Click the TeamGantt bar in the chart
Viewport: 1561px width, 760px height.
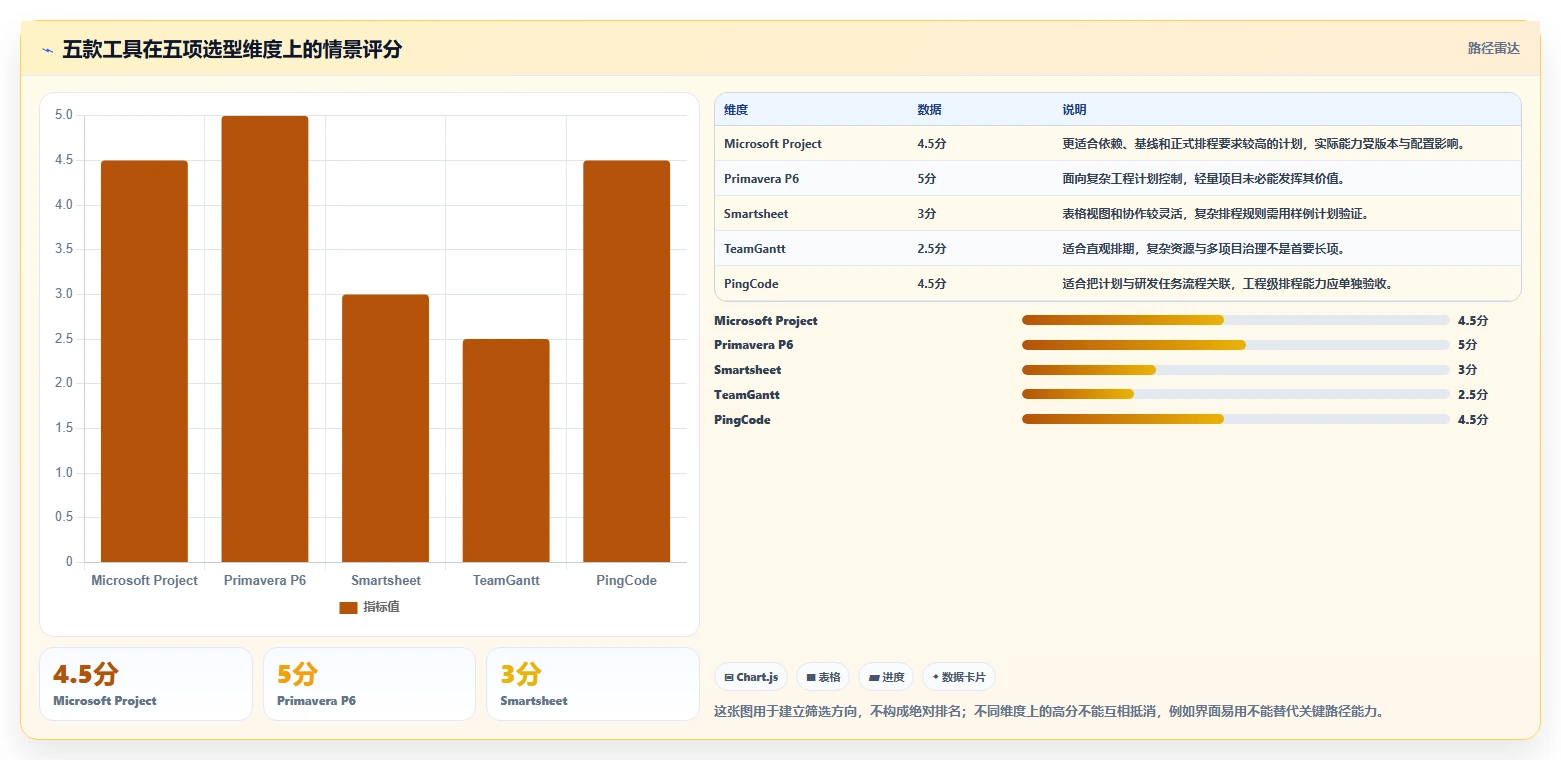(506, 450)
